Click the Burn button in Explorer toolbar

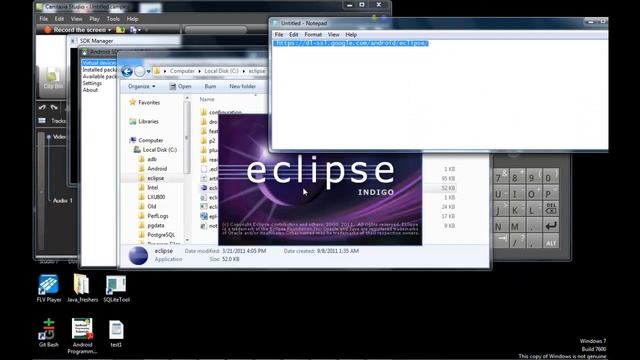click(x=210, y=87)
